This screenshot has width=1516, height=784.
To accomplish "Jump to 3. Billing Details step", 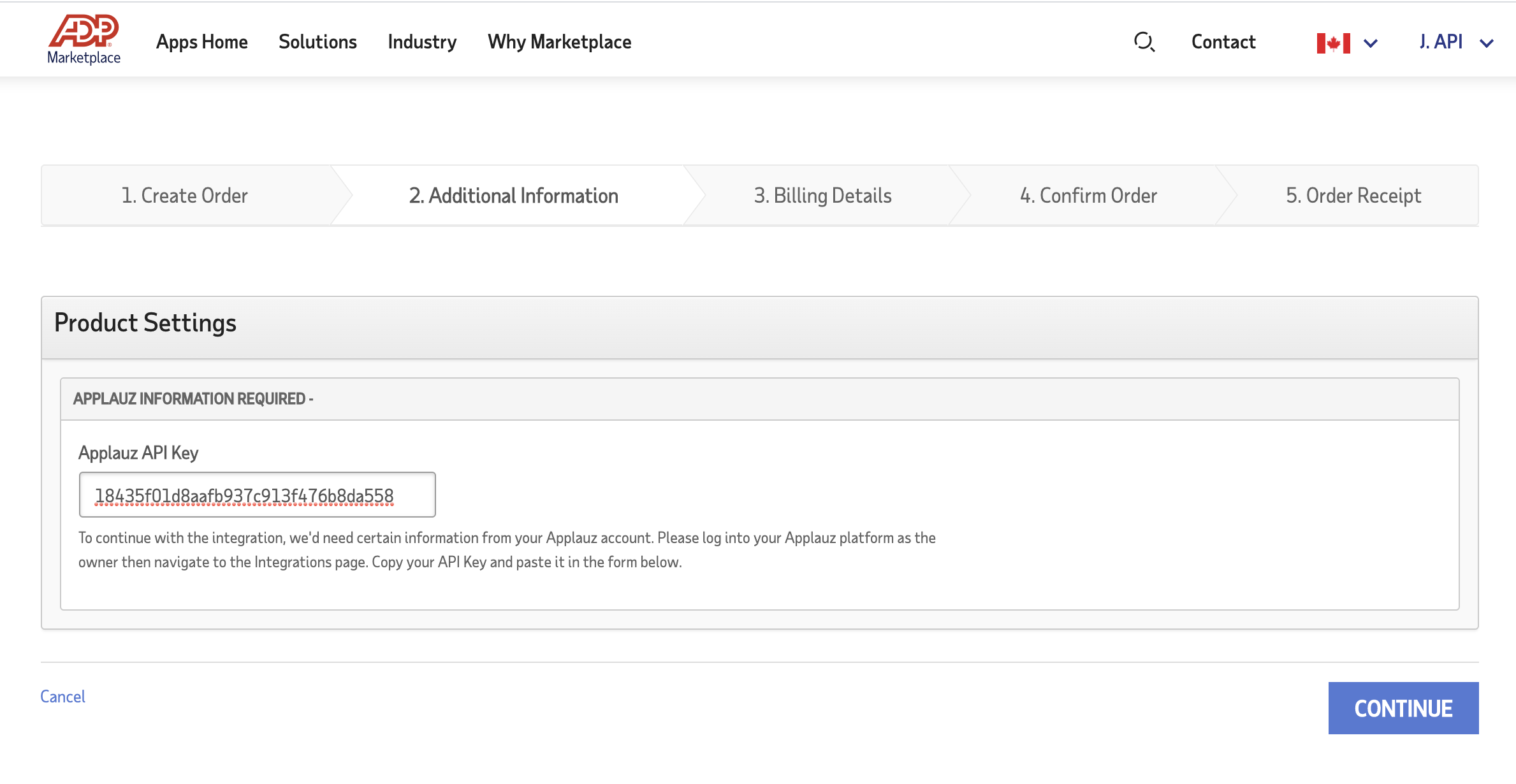I will pos(822,196).
